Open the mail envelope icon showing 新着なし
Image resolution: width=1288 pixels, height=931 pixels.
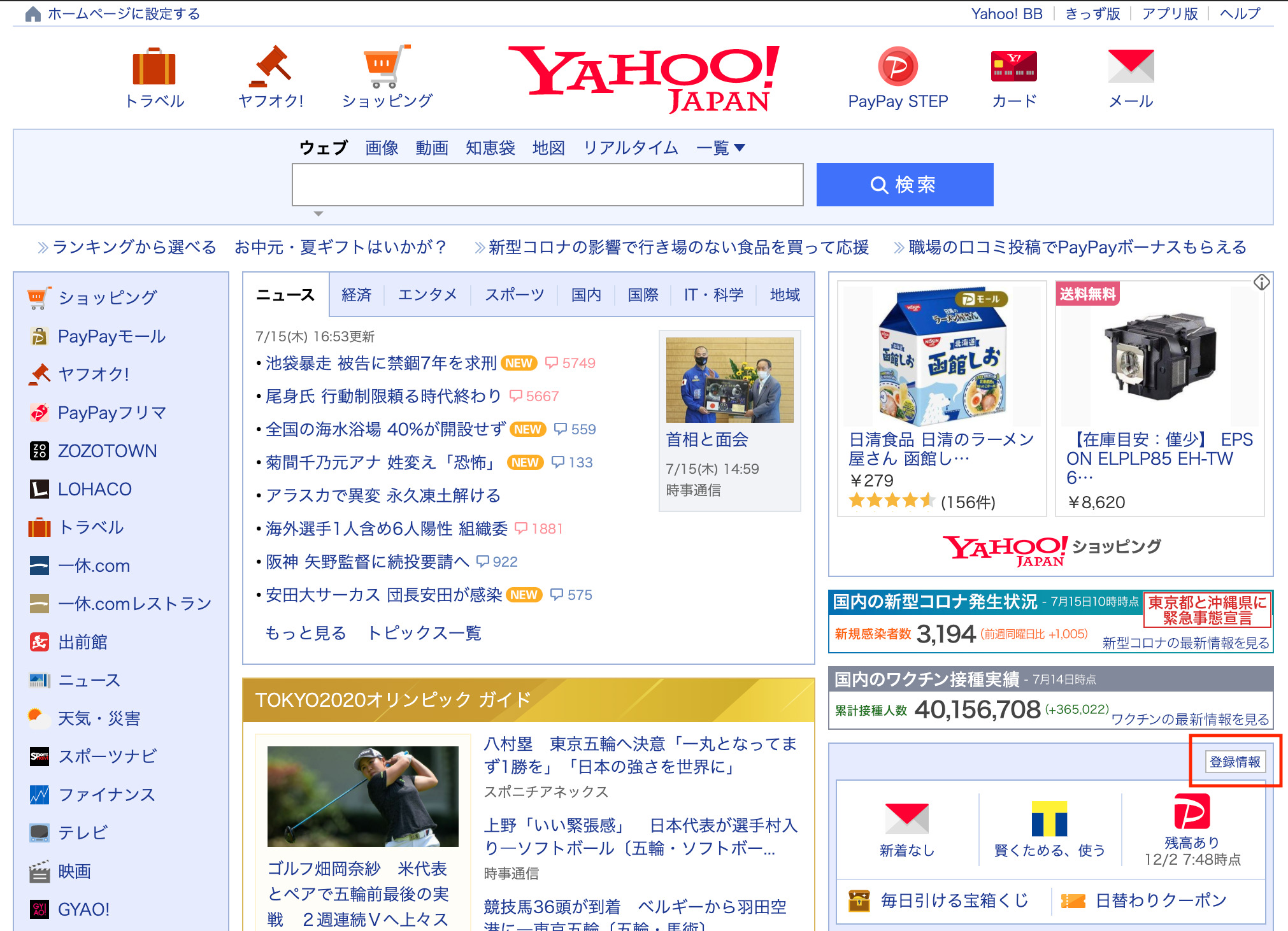coord(906,818)
